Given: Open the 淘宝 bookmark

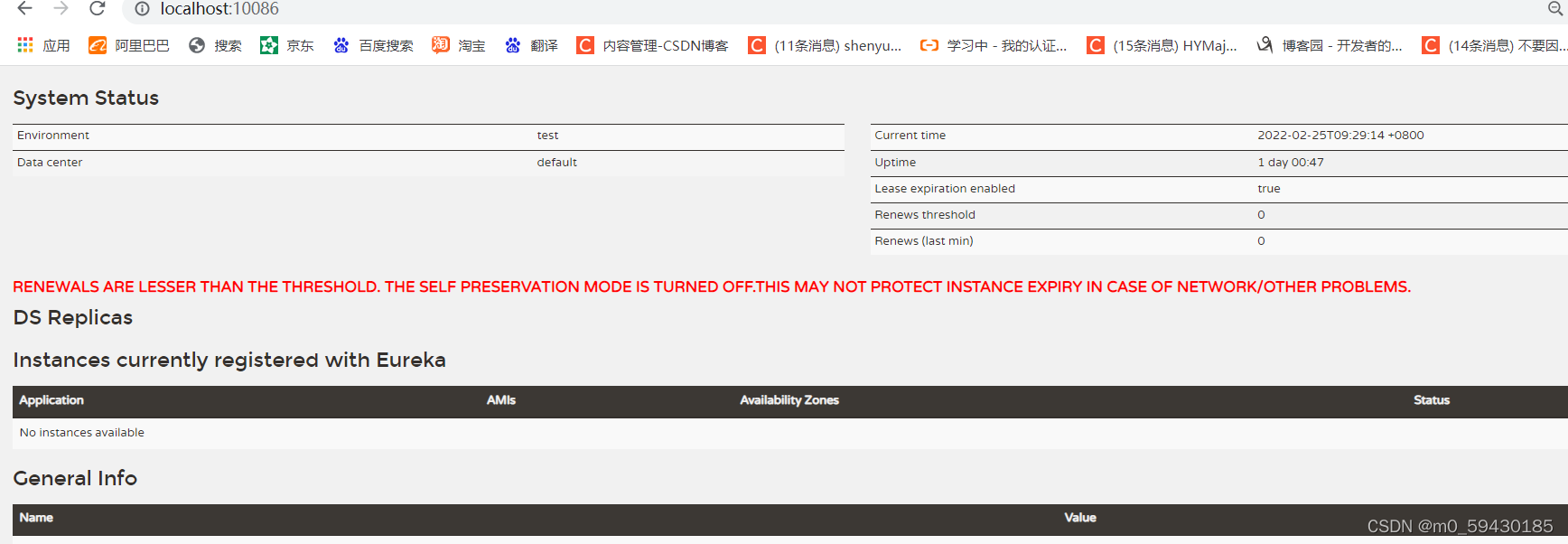Looking at the screenshot, I should click(459, 45).
